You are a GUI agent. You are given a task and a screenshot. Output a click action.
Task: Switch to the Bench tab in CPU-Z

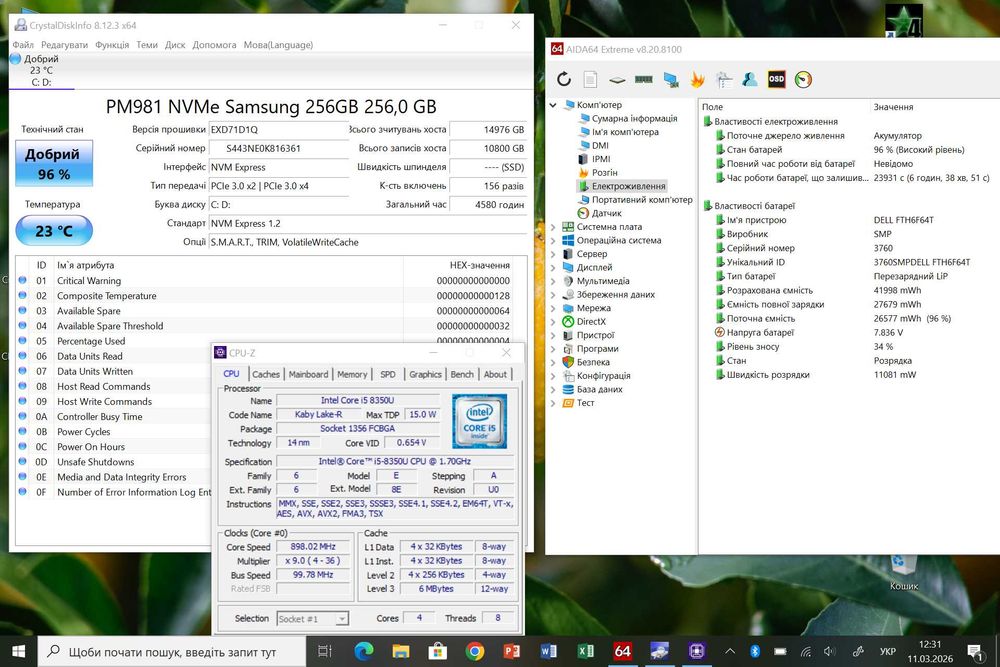[x=462, y=374]
